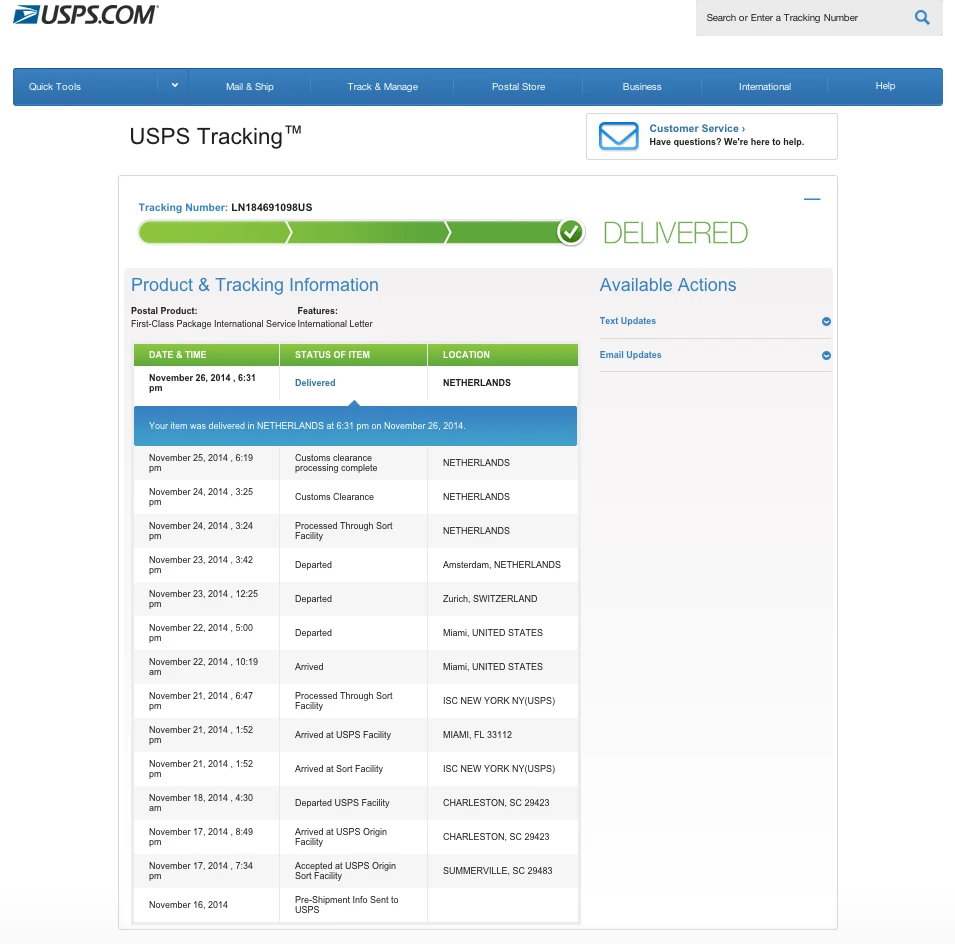
Task: Click the 'Arrived' status for Miami
Action: pyautogui.click(x=309, y=667)
